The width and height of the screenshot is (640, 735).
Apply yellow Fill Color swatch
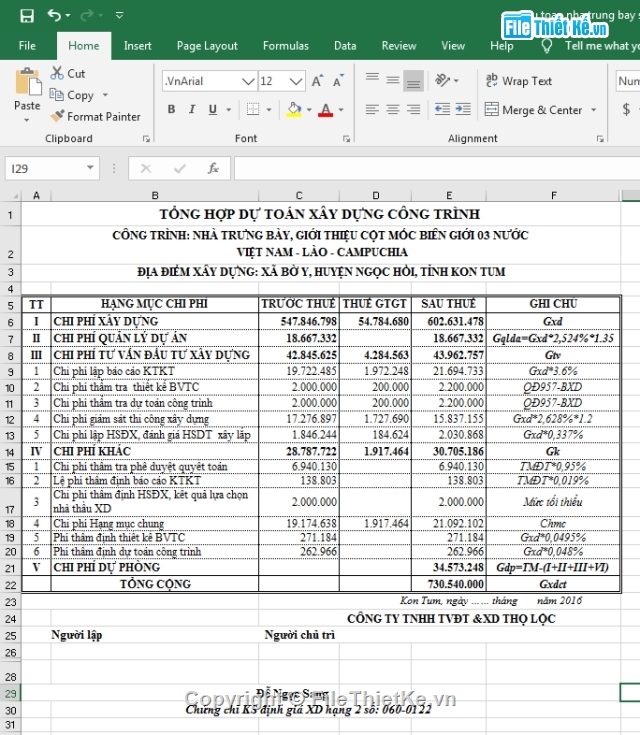tap(294, 109)
